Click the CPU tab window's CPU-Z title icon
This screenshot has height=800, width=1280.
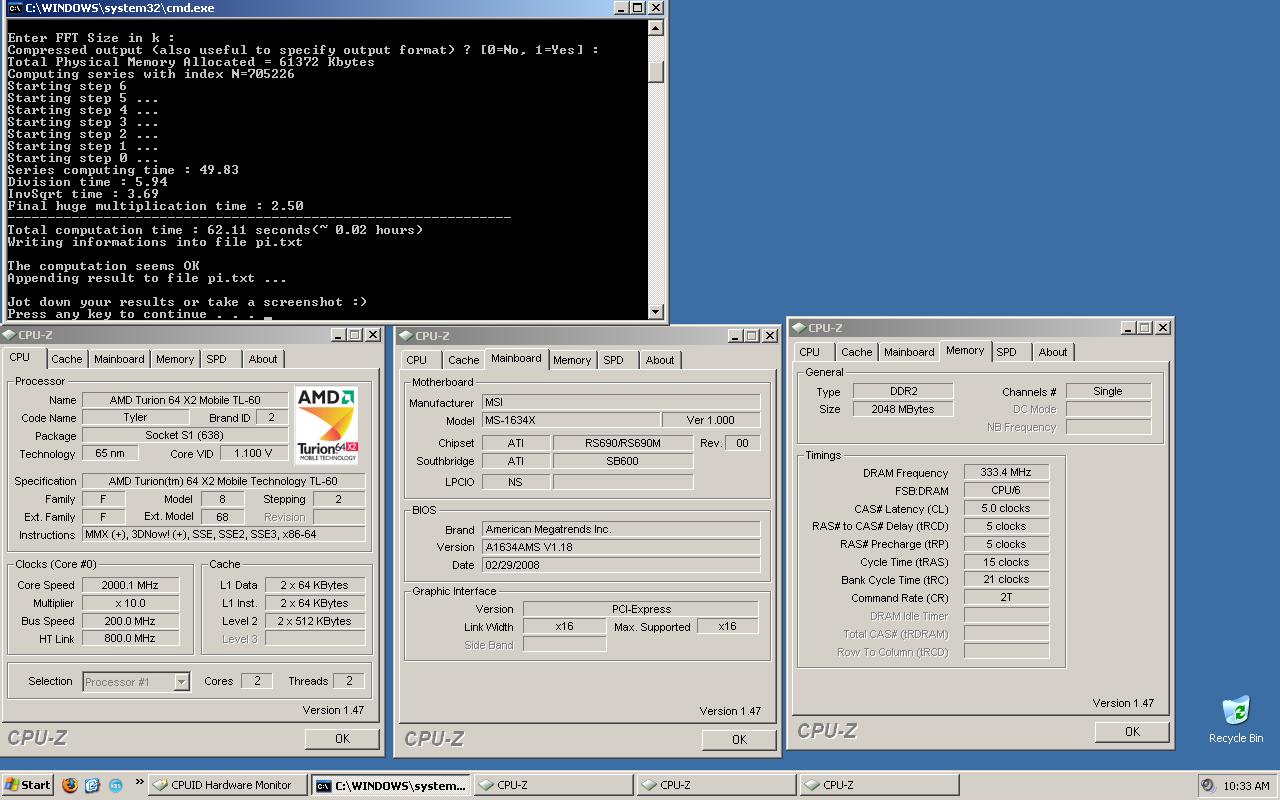click(10, 335)
